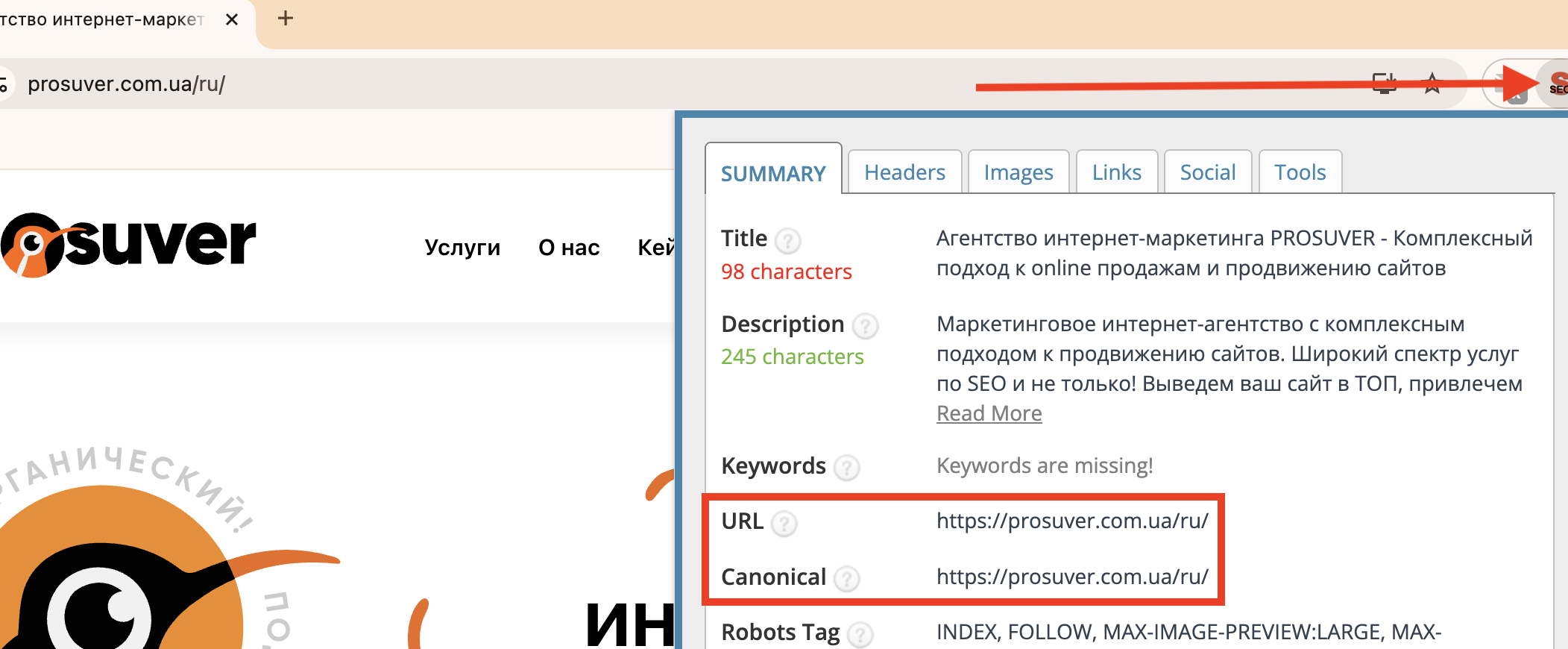Click the help icon next to Robots Tag
Viewport: 1568px width, 649px height.
(x=860, y=634)
